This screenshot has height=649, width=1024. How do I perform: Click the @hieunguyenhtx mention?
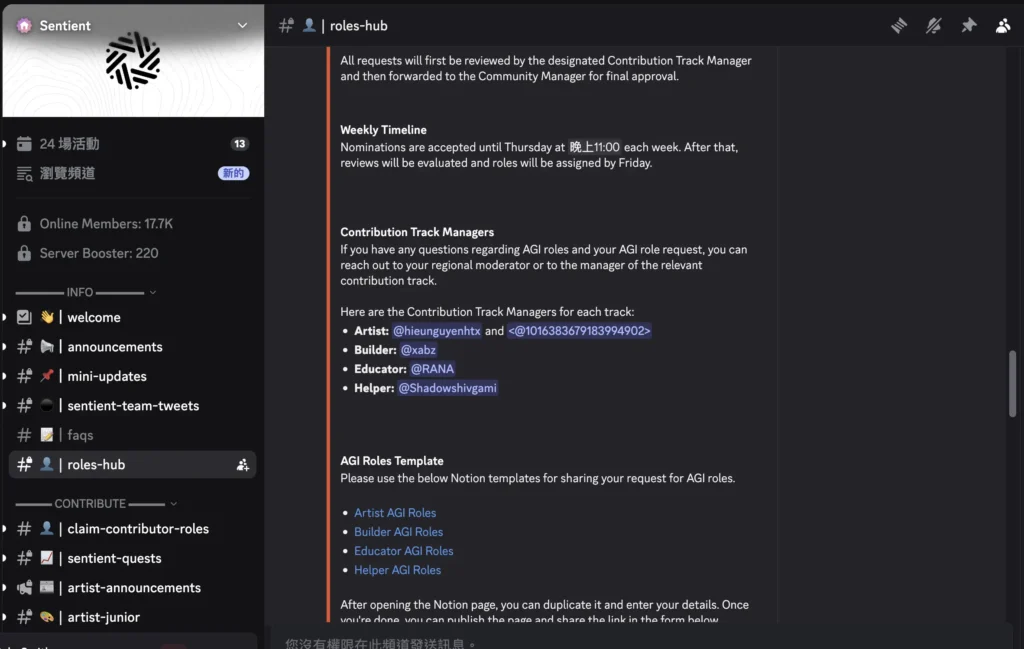(436, 331)
